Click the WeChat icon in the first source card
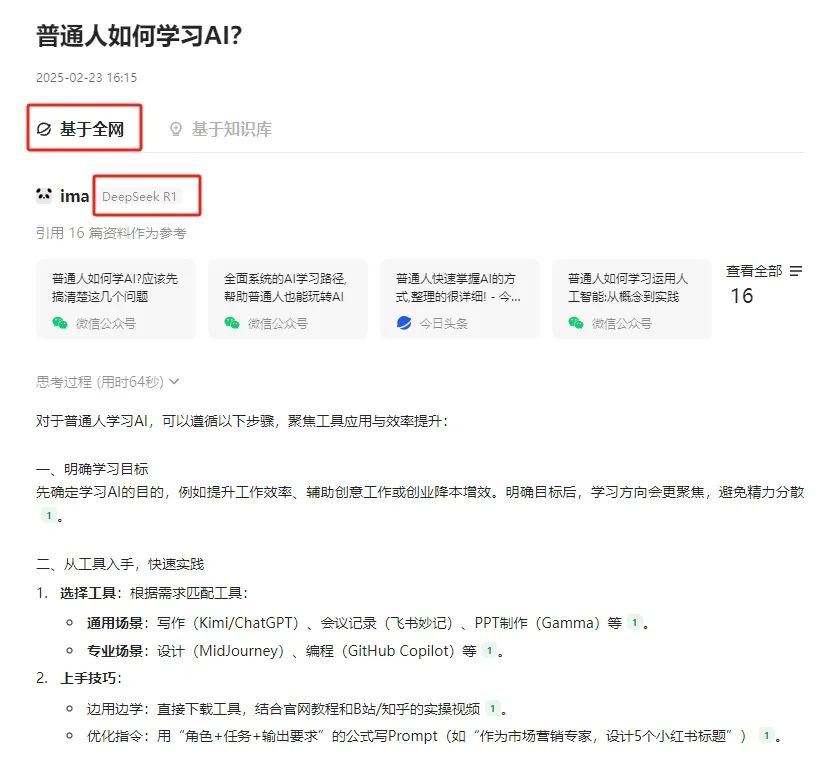831x766 pixels. click(60, 323)
